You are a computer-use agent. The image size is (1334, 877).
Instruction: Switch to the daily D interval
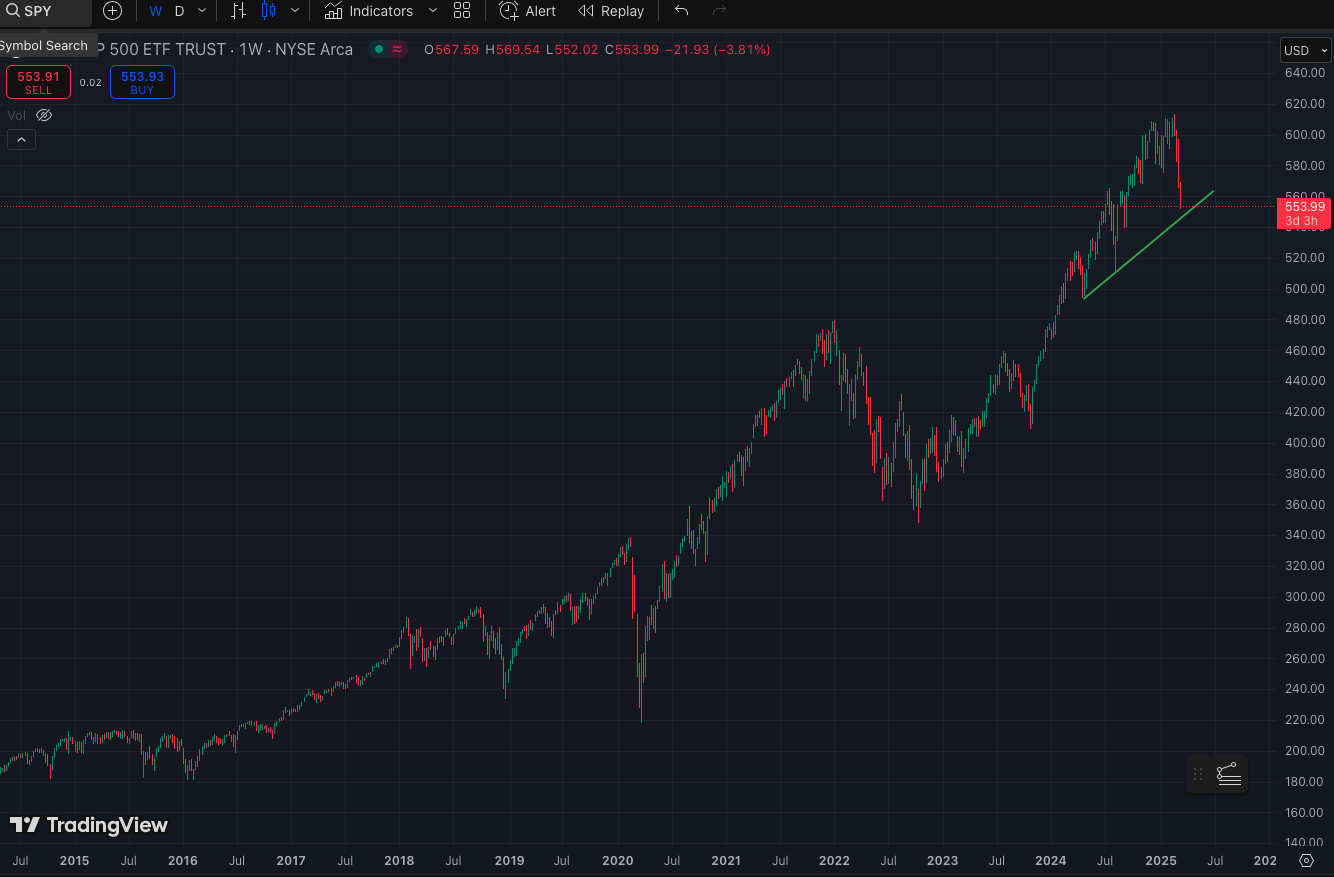(x=180, y=11)
